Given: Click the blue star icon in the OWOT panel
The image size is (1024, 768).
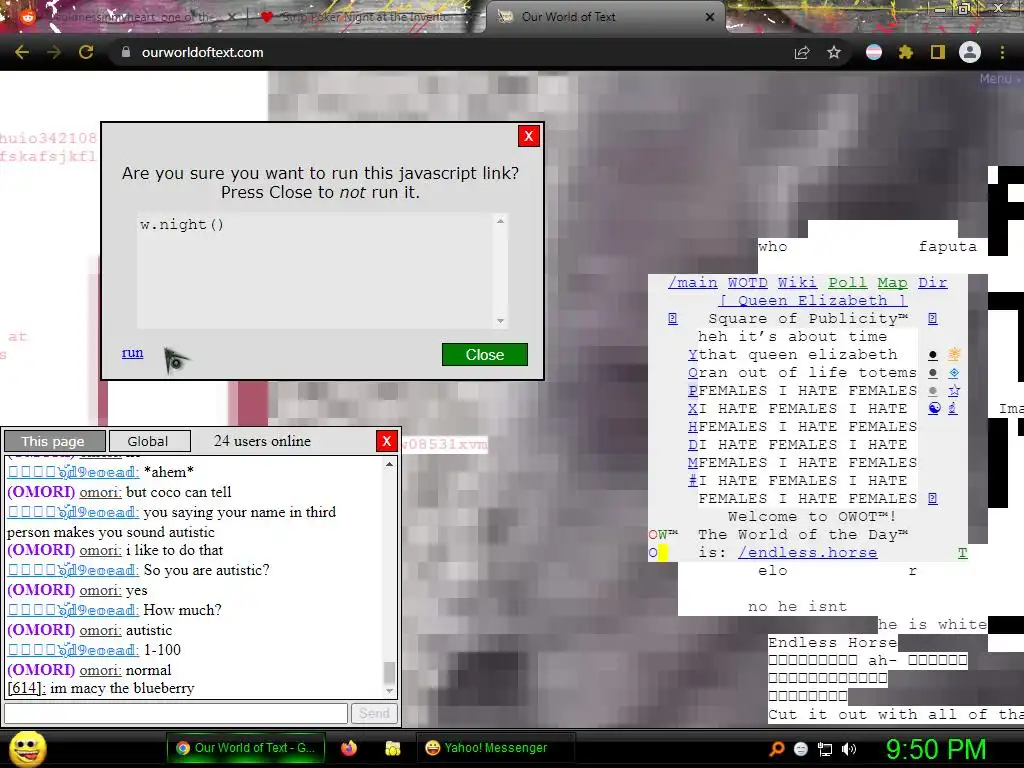Looking at the screenshot, I should click(954, 391).
